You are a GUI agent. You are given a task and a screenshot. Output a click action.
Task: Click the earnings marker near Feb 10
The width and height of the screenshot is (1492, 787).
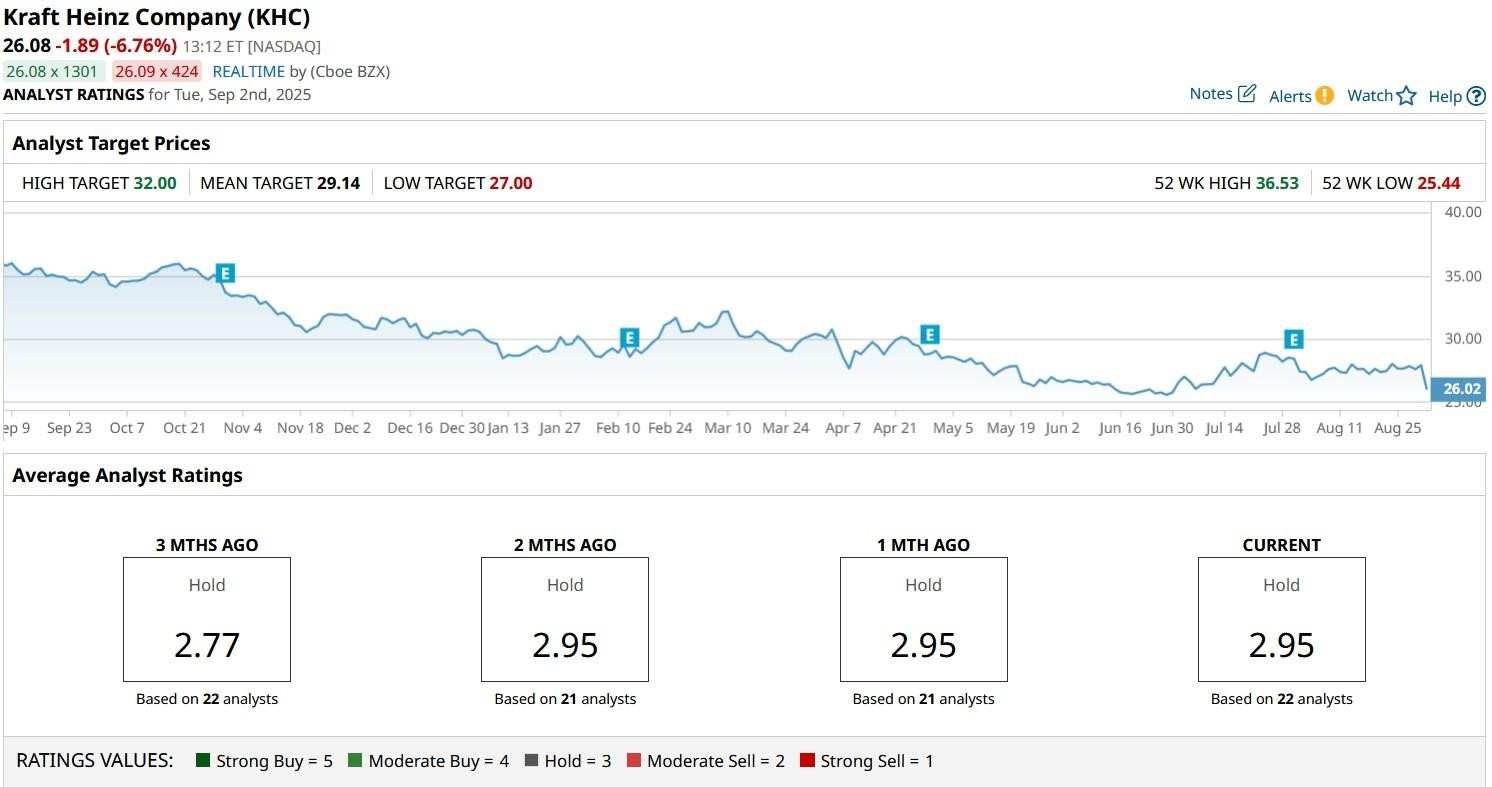click(x=629, y=338)
